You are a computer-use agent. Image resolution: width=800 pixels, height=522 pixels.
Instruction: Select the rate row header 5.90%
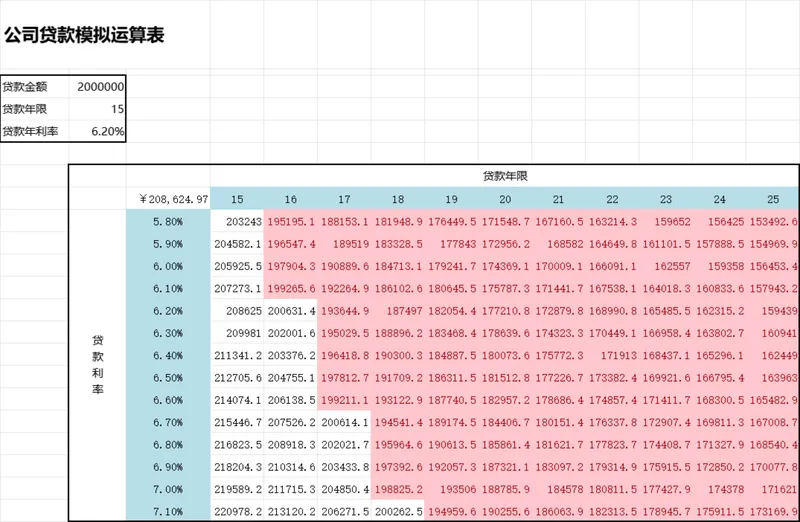click(168, 244)
